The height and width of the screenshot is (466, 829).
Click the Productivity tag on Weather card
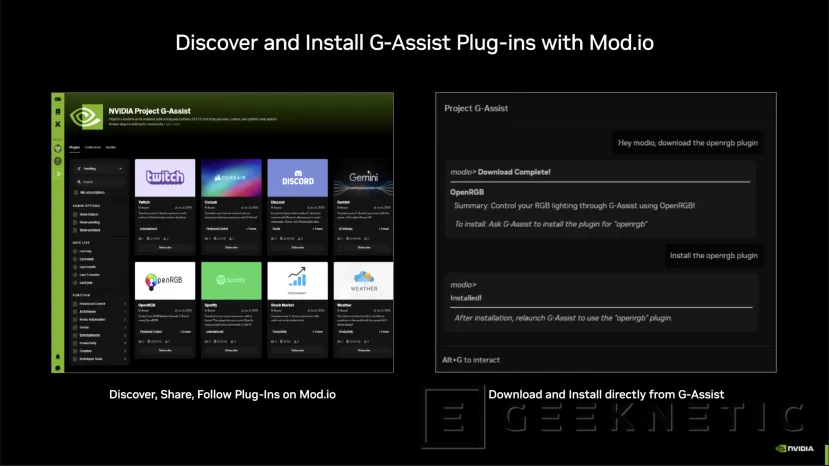[x=346, y=332]
